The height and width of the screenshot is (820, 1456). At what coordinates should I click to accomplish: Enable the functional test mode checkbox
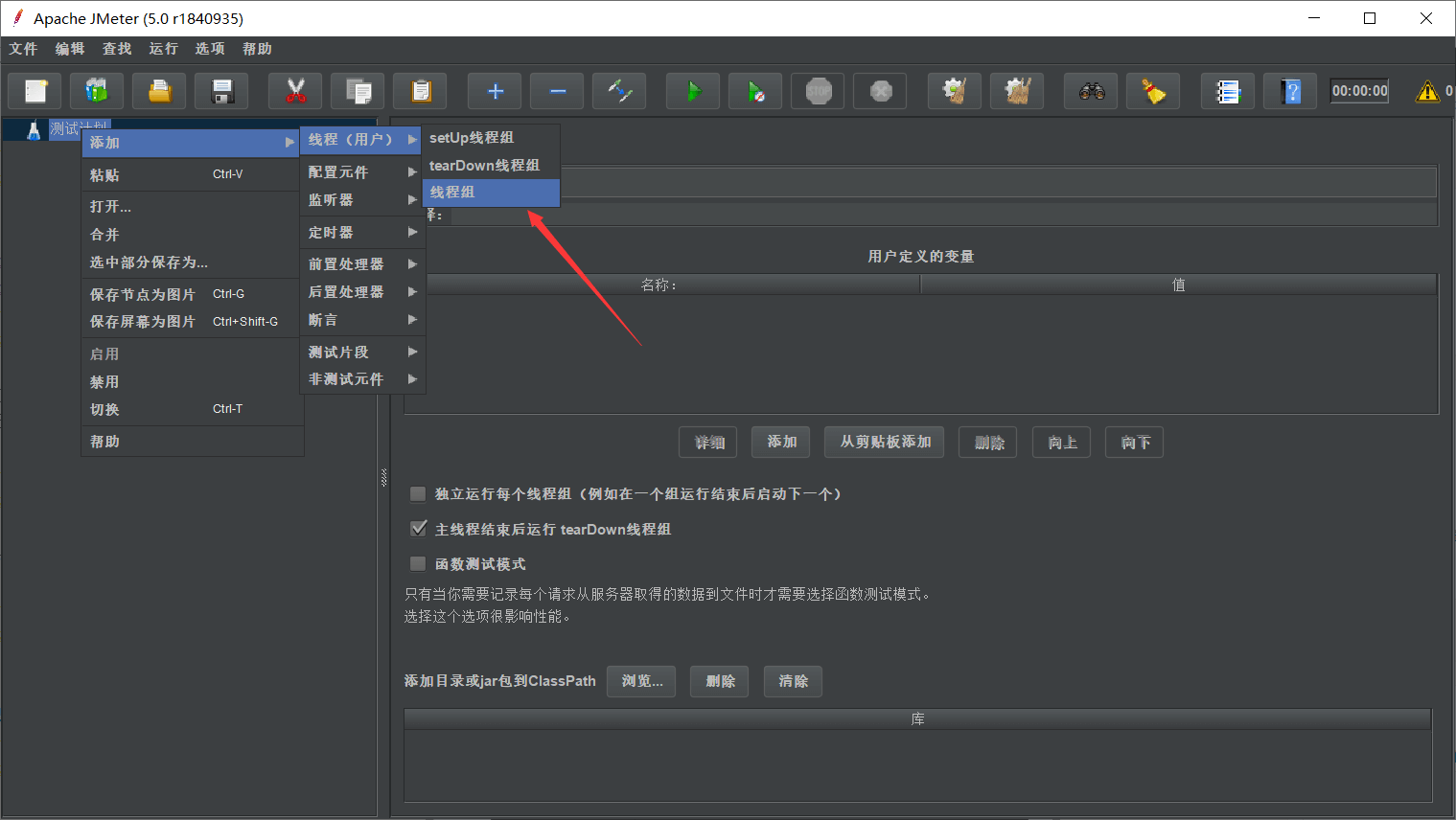pyautogui.click(x=418, y=564)
